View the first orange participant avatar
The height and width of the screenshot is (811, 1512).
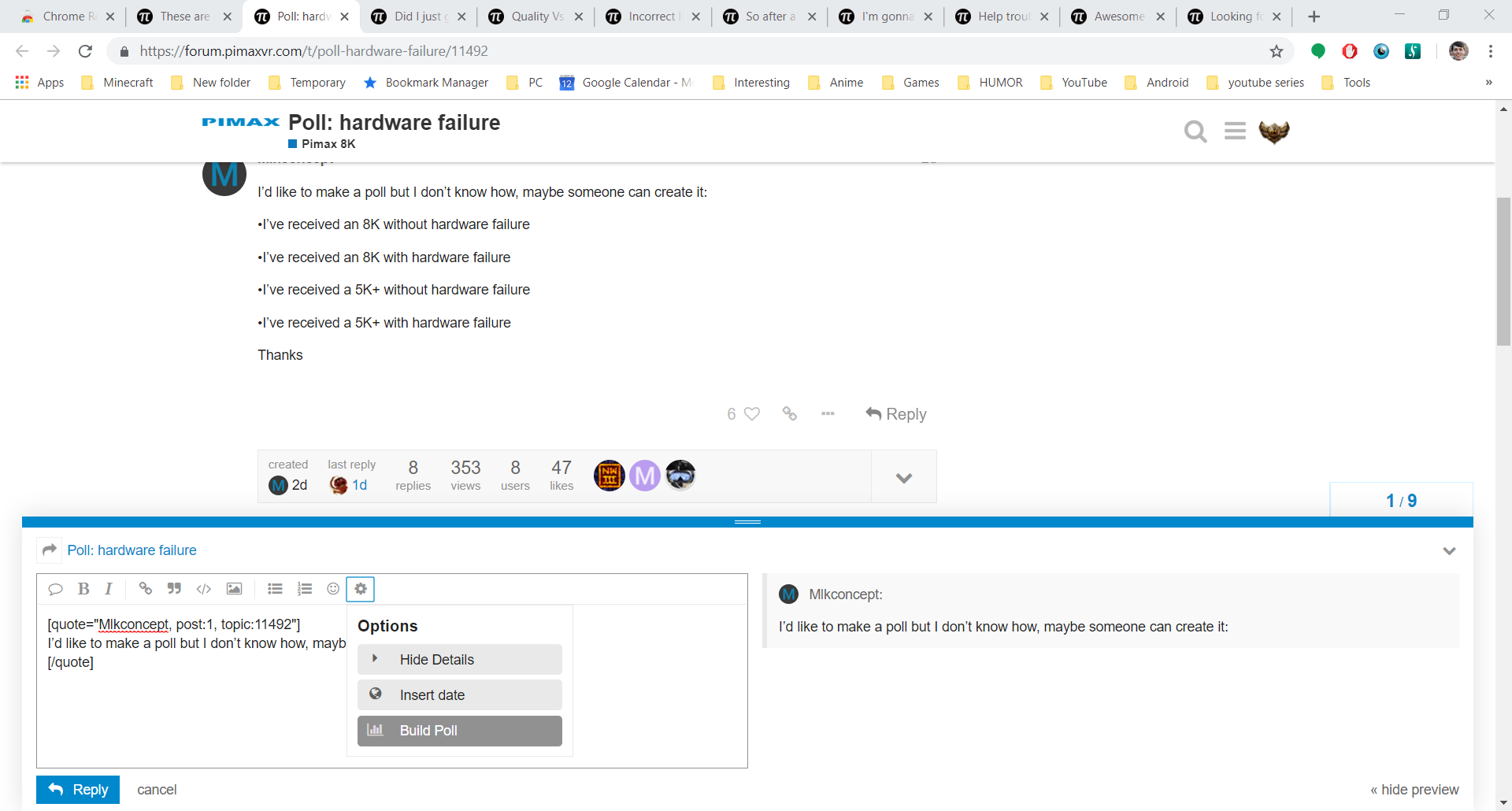coord(610,476)
